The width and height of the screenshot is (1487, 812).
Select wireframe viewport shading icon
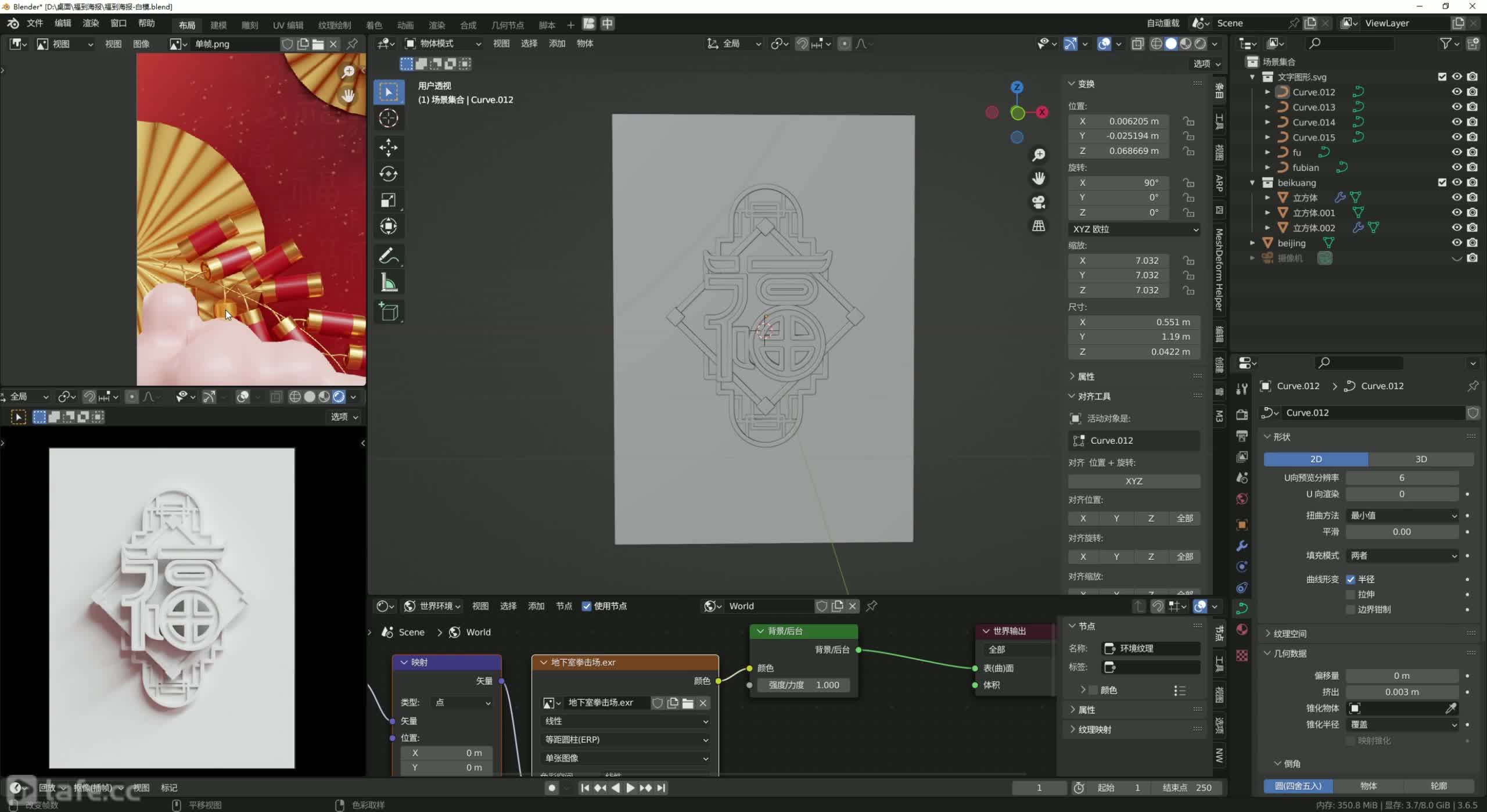point(1156,44)
